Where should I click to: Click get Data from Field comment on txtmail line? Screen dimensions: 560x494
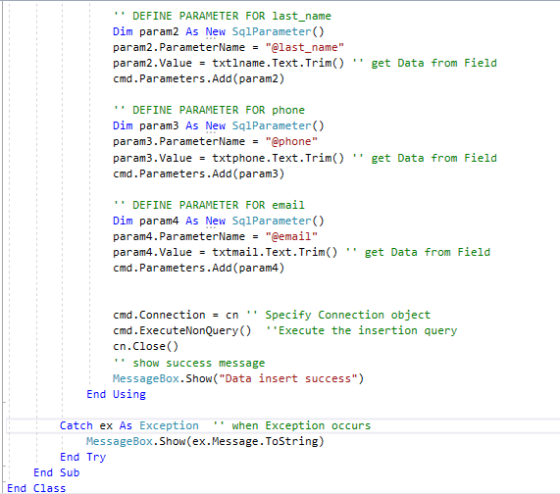tap(418, 252)
